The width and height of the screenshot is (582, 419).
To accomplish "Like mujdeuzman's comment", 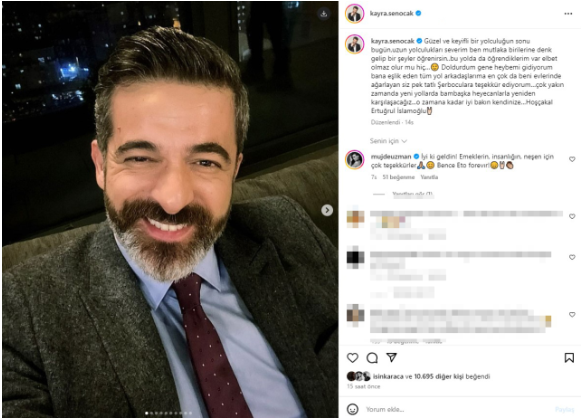I will (572, 159).
